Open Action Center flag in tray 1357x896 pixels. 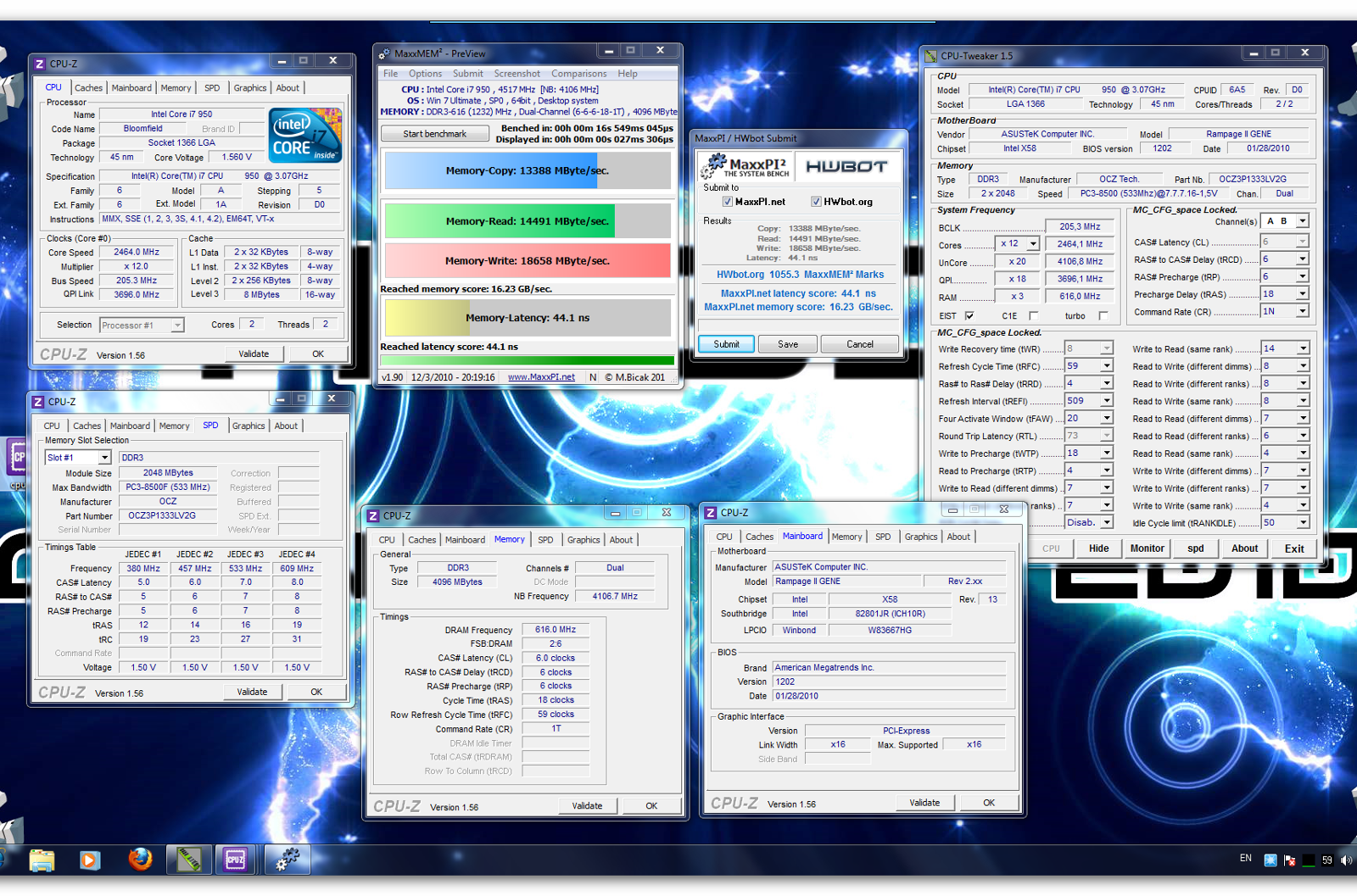pos(1290,860)
